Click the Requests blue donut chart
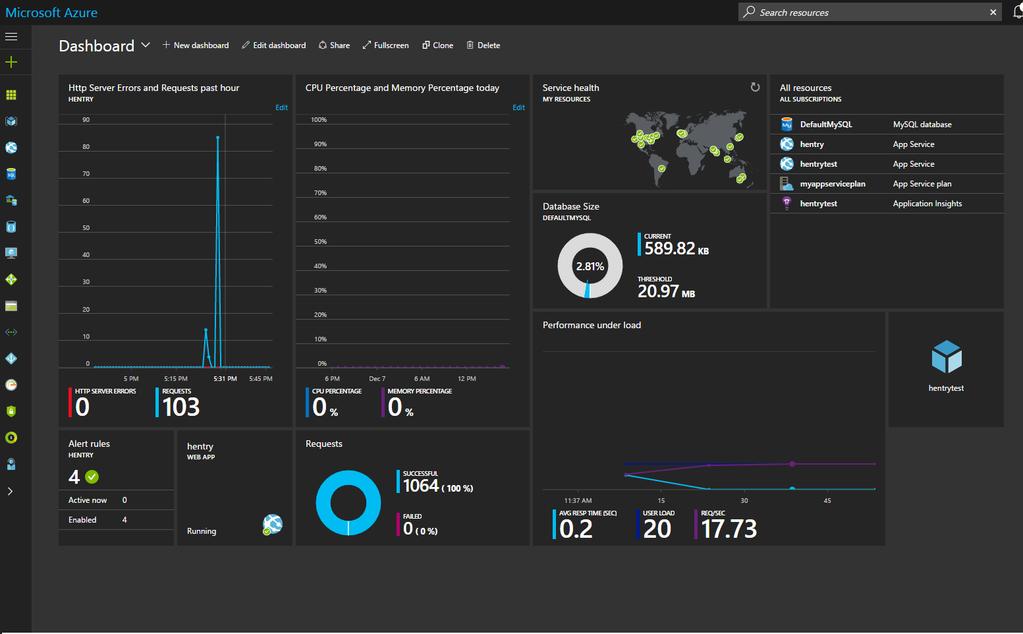1023x634 pixels. tap(348, 503)
